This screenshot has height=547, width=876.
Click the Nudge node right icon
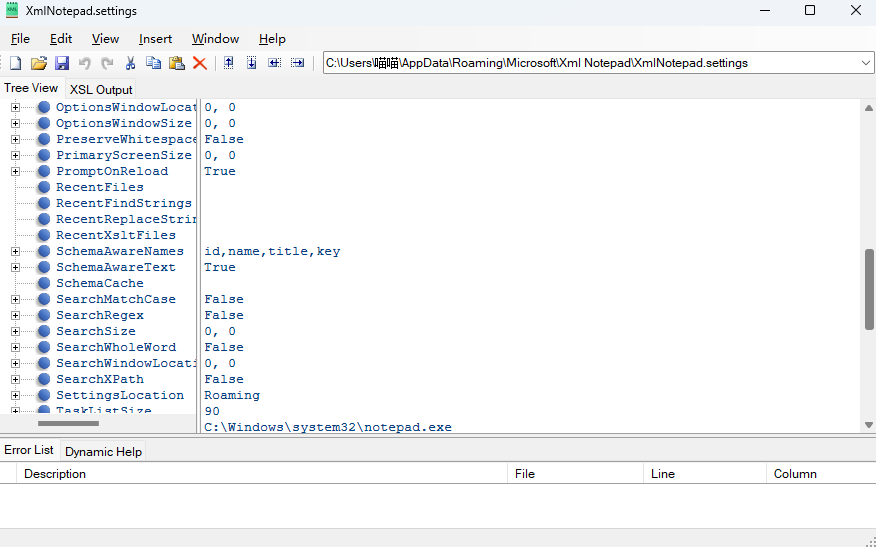pyautogui.click(x=297, y=63)
